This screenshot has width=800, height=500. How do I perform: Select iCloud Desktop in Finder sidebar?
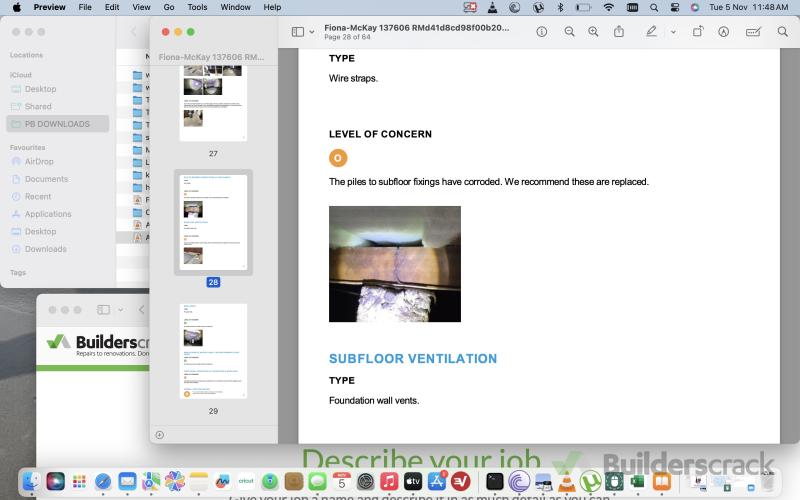pyautogui.click(x=40, y=89)
